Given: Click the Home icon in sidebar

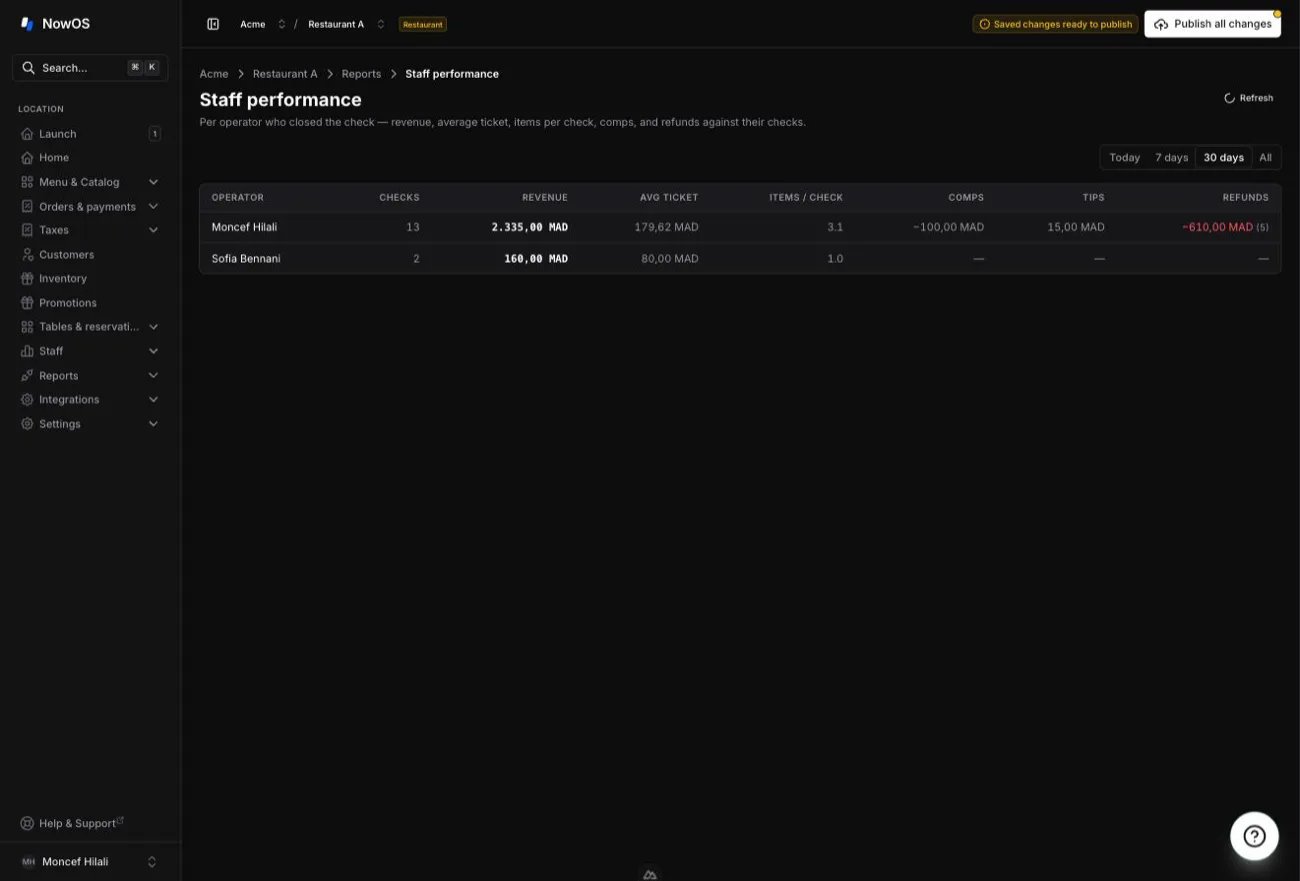Looking at the screenshot, I should pos(27,158).
